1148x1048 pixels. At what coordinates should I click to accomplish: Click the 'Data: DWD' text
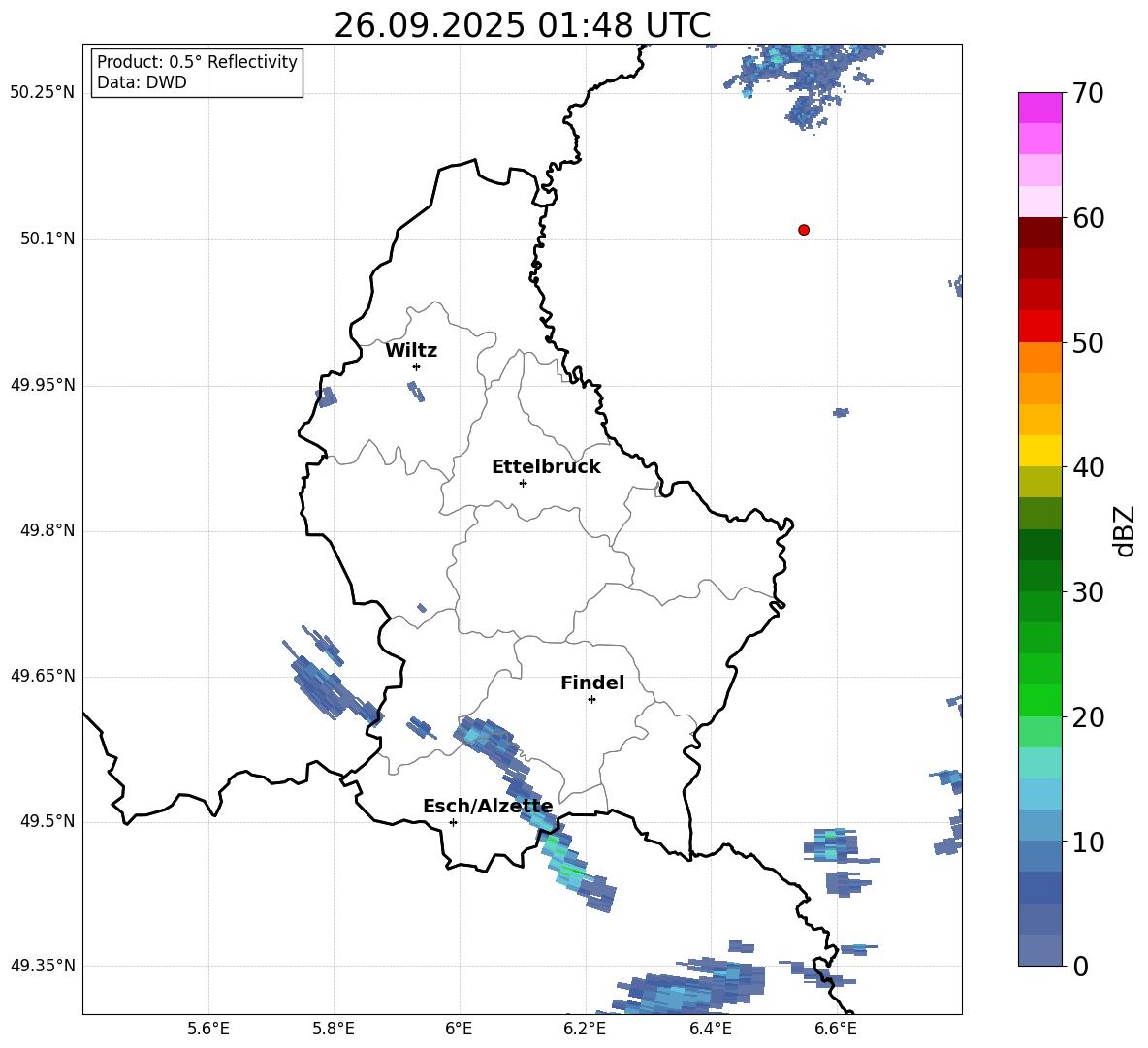coord(142,82)
